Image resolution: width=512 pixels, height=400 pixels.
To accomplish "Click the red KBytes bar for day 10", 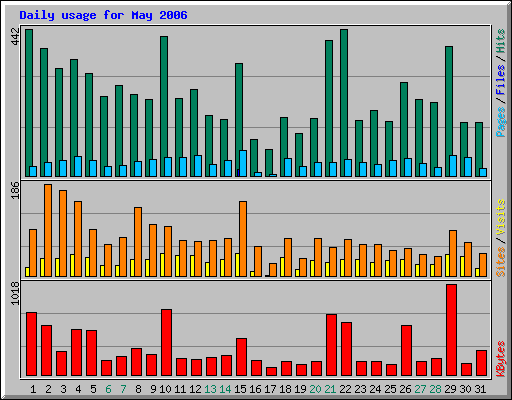I will click(x=166, y=343).
